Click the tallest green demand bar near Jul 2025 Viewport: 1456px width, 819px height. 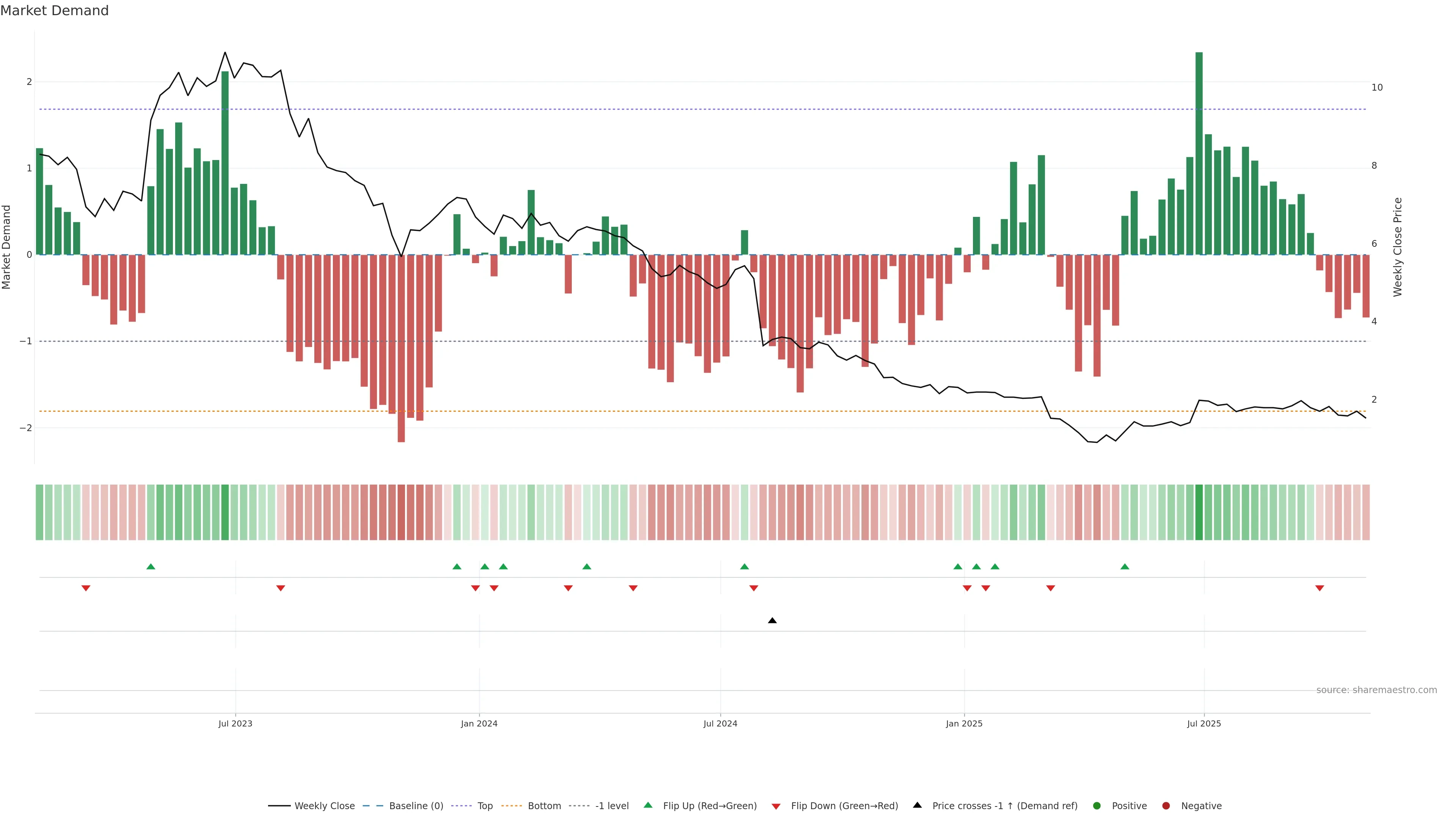[x=1199, y=152]
